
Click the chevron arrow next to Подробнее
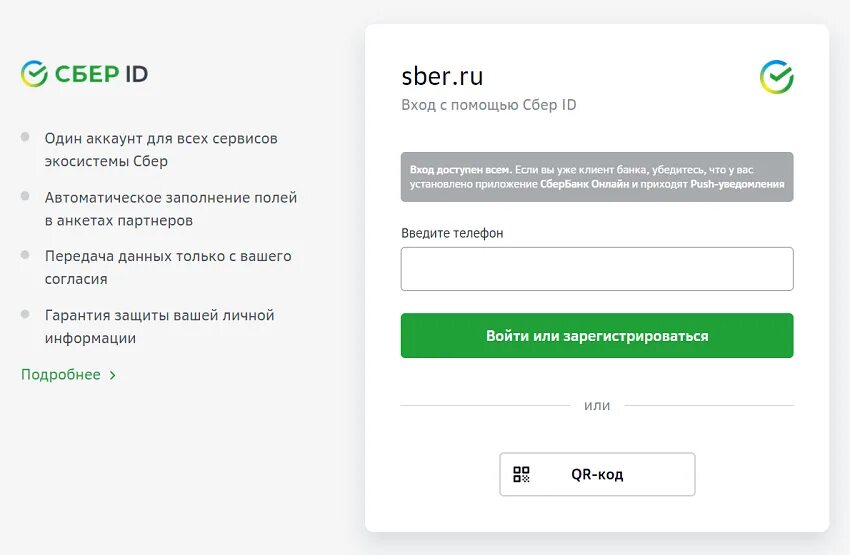(x=112, y=375)
